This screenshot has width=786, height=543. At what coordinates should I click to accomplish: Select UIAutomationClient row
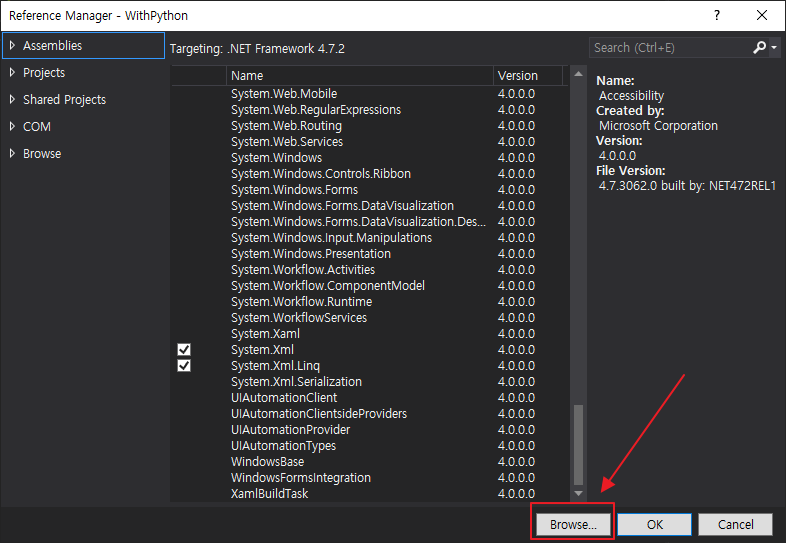point(369,398)
